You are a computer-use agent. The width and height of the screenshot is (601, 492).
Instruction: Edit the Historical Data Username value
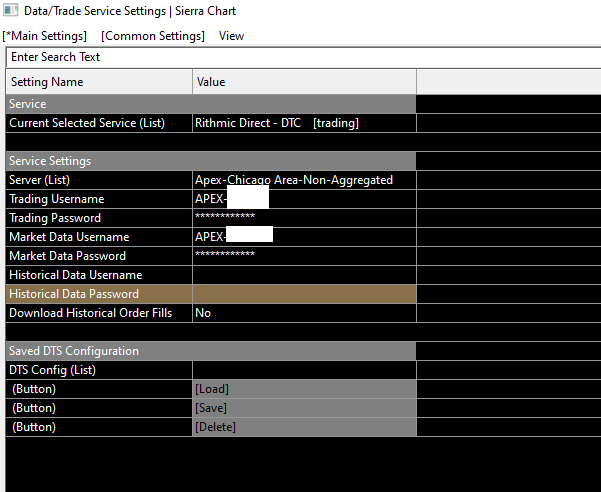pyautogui.click(x=304, y=275)
